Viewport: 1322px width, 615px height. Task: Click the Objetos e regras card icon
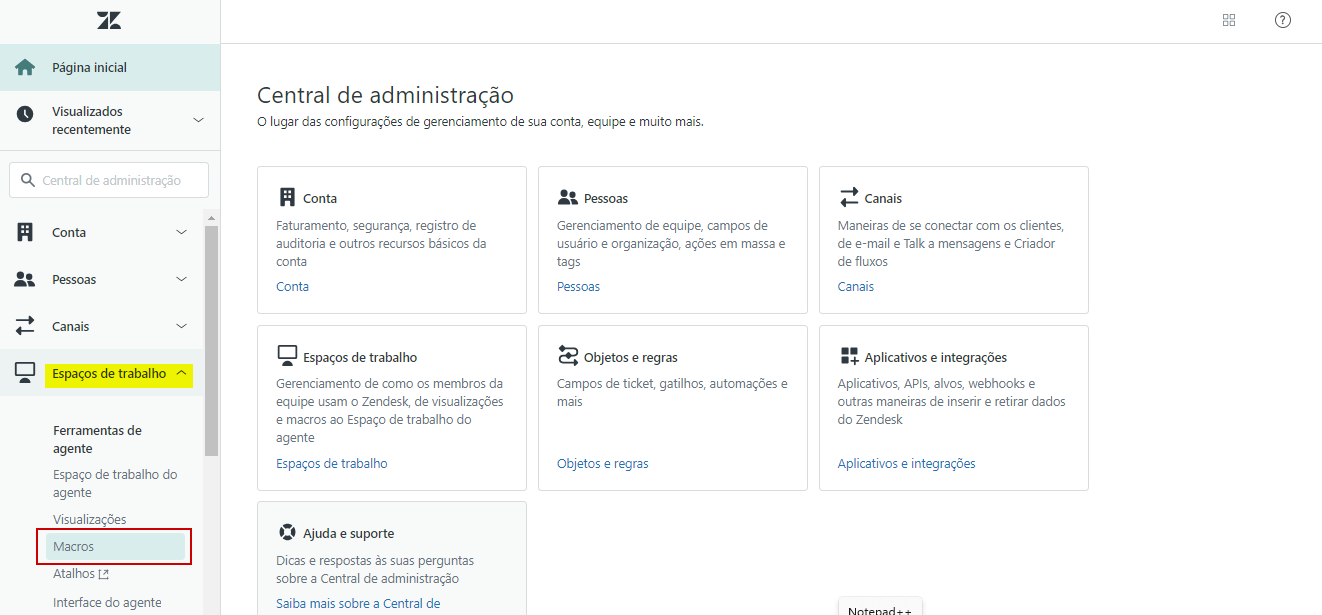pyautogui.click(x=568, y=356)
